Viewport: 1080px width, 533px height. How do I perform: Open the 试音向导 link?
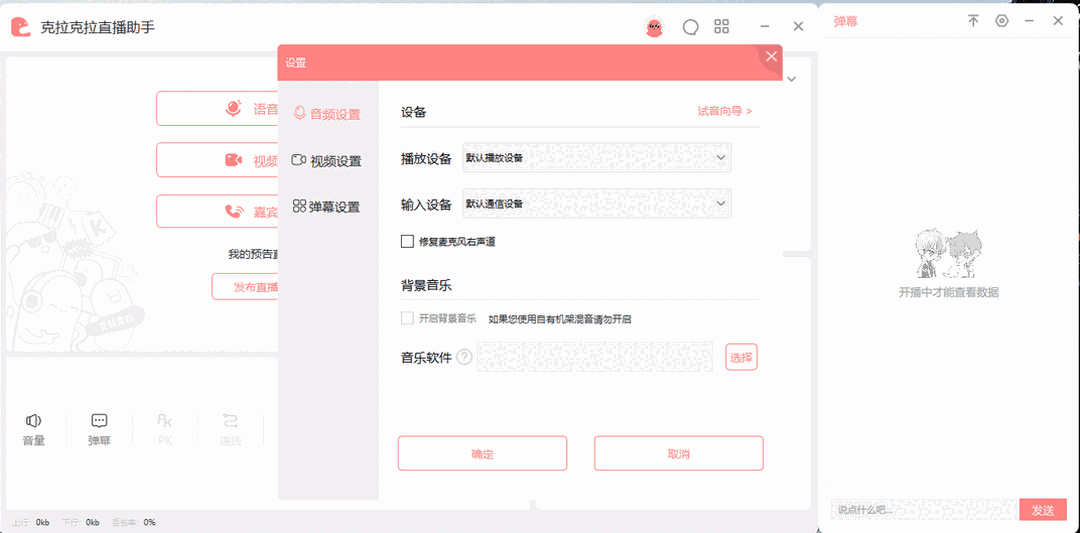725,111
